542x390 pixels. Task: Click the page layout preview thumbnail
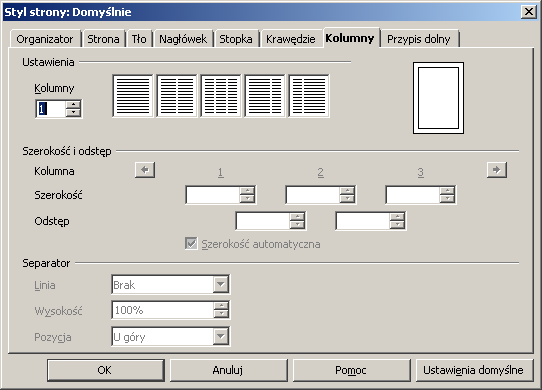click(x=438, y=98)
